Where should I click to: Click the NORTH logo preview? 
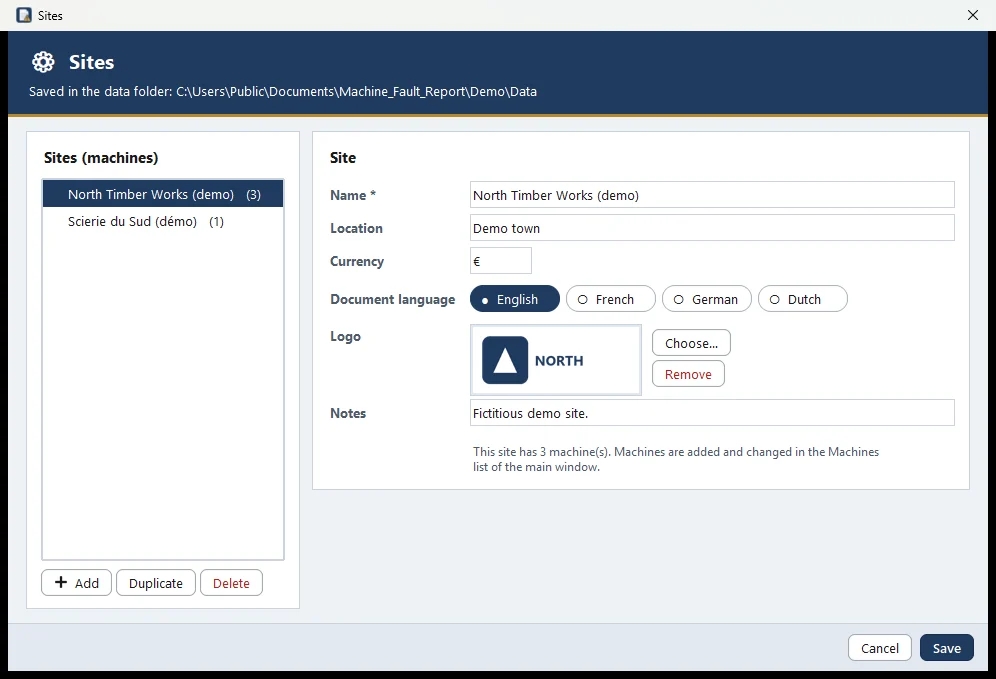pyautogui.click(x=556, y=360)
